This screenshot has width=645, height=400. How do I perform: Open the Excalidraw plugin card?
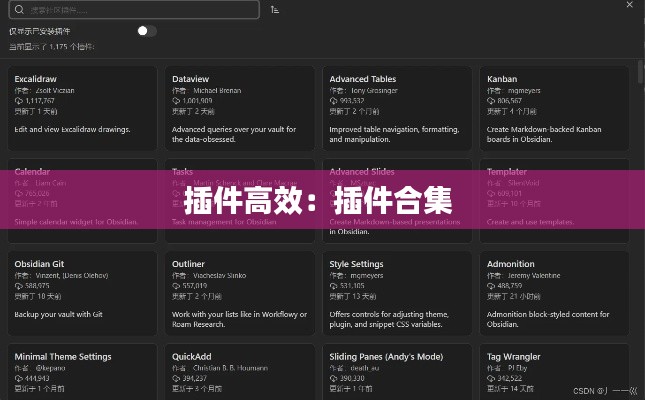click(x=82, y=108)
